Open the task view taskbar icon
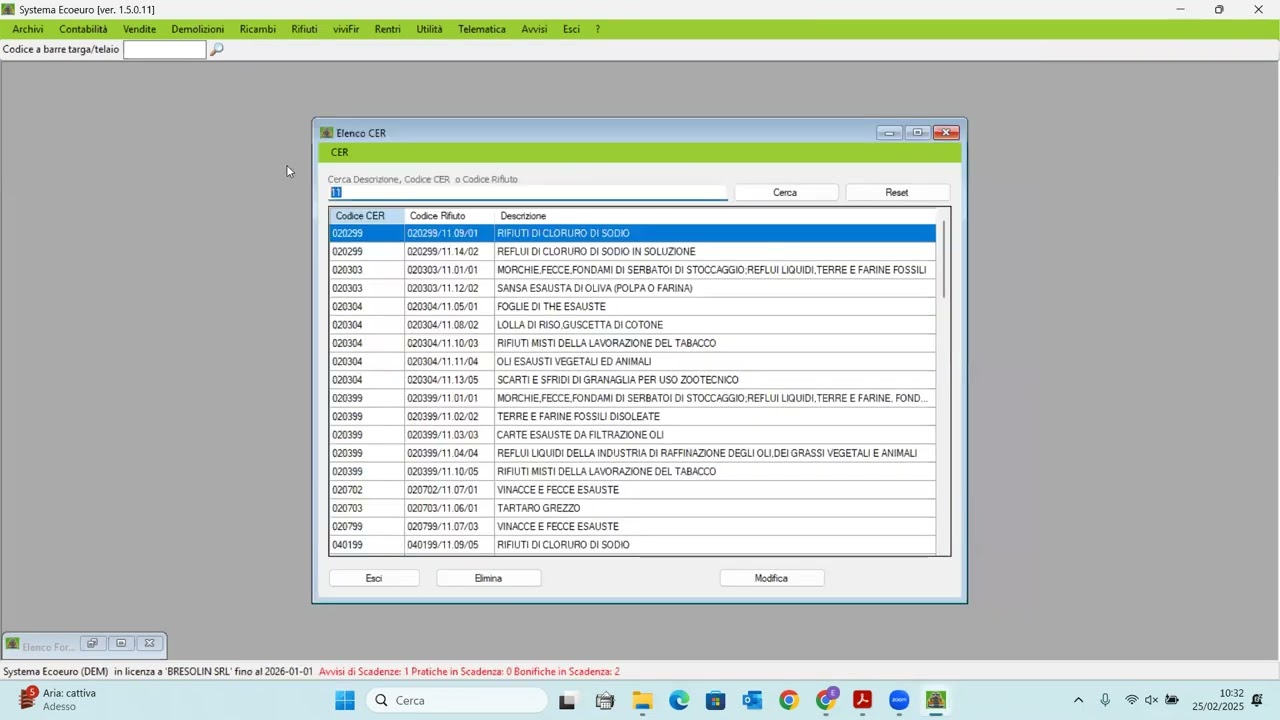Image resolution: width=1280 pixels, height=720 pixels. click(567, 700)
